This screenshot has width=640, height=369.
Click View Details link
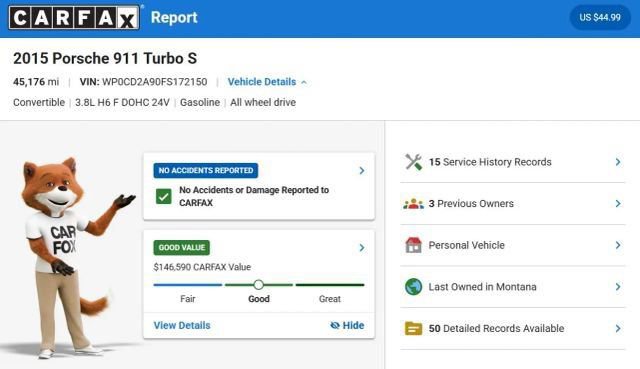182,325
